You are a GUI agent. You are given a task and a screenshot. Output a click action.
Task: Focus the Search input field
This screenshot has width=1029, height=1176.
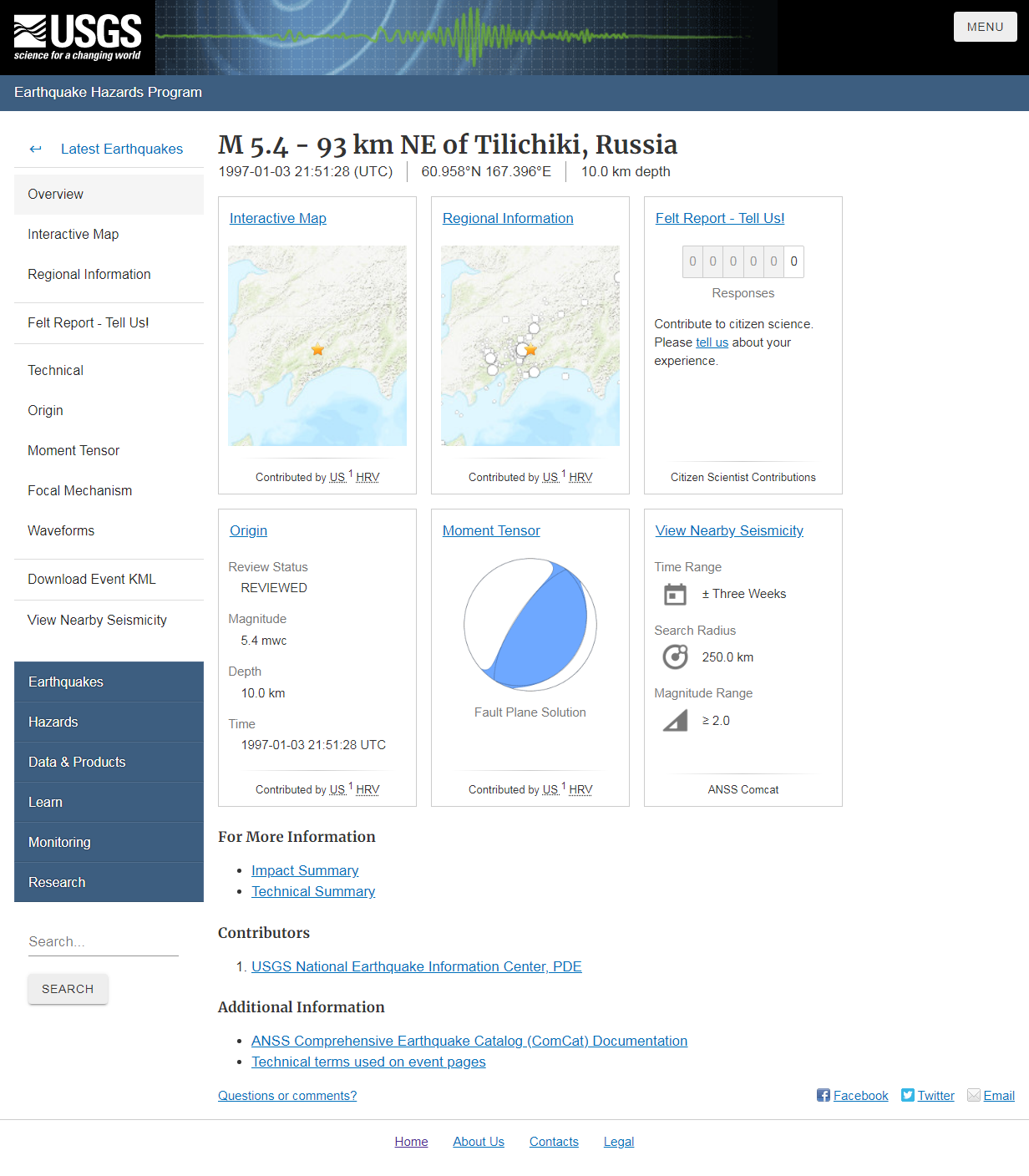(104, 942)
